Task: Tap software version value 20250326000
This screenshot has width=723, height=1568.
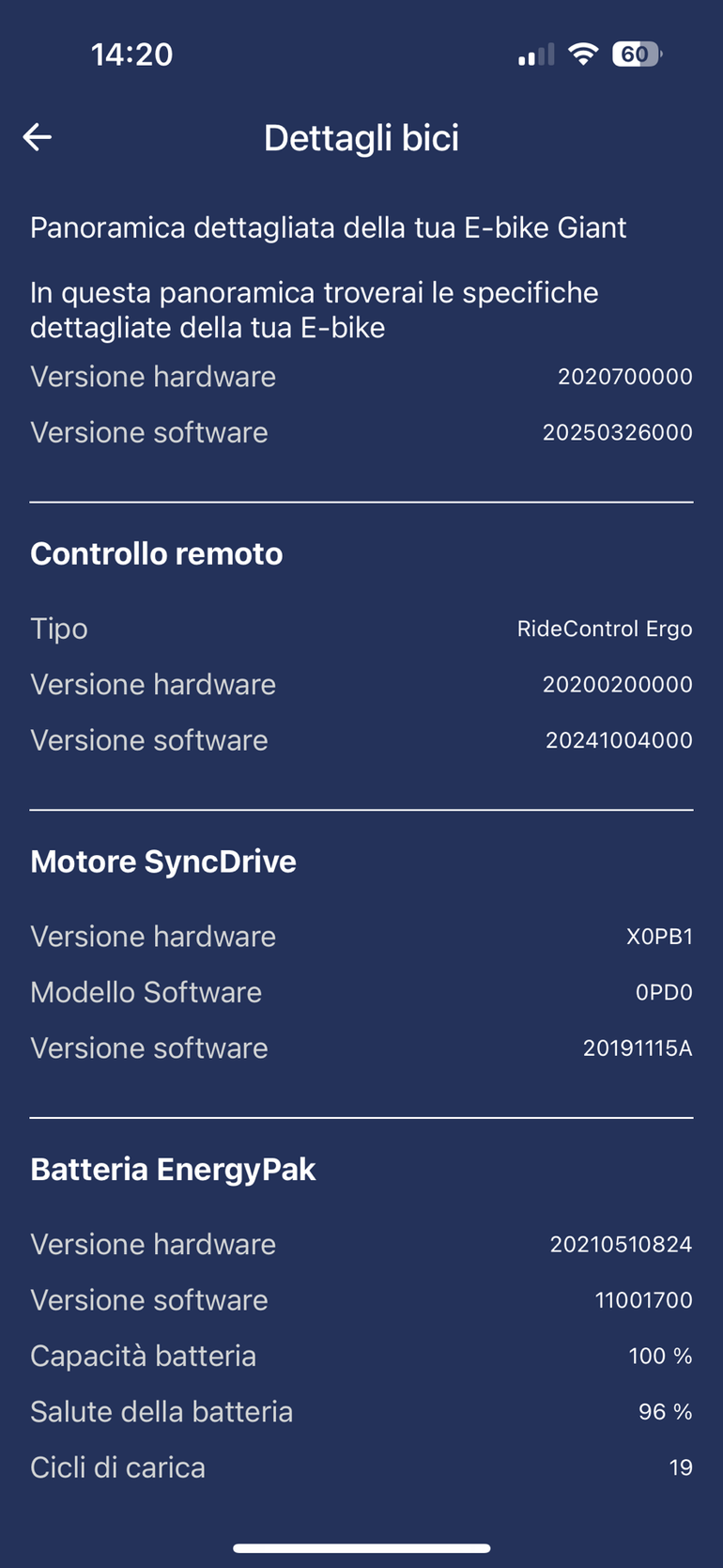Action: (x=617, y=432)
